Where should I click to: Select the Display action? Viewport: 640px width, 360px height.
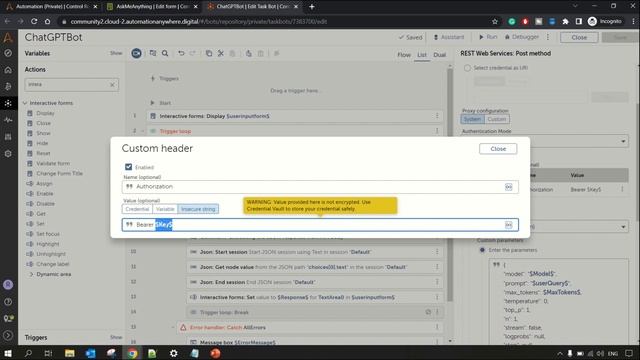pyautogui.click(x=45, y=113)
